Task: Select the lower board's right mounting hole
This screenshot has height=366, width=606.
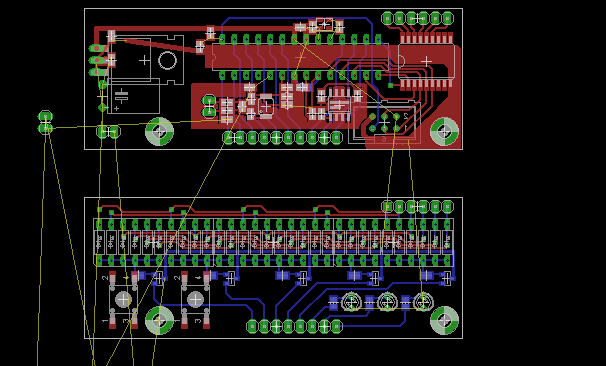Action: [x=444, y=320]
